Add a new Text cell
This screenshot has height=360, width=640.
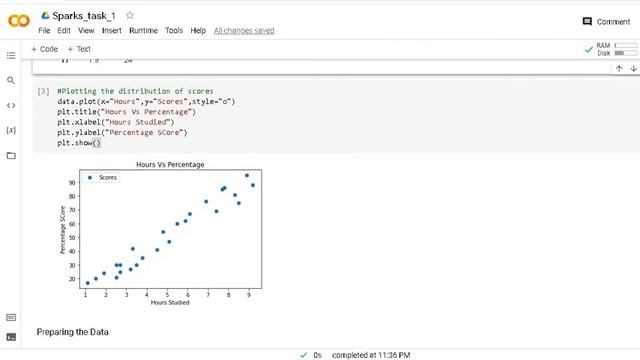click(79, 49)
